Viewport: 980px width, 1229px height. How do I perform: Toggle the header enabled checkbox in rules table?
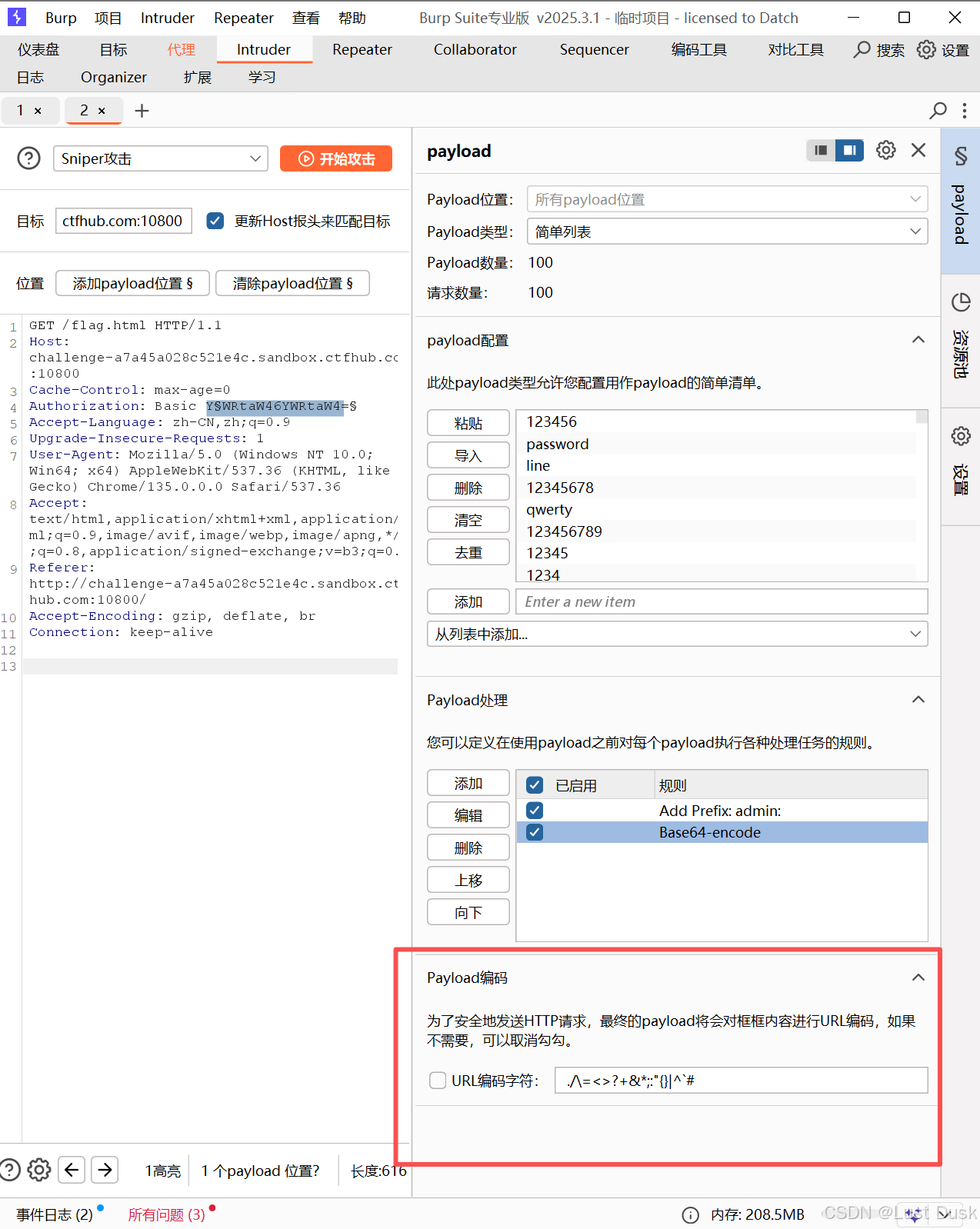pyautogui.click(x=535, y=785)
